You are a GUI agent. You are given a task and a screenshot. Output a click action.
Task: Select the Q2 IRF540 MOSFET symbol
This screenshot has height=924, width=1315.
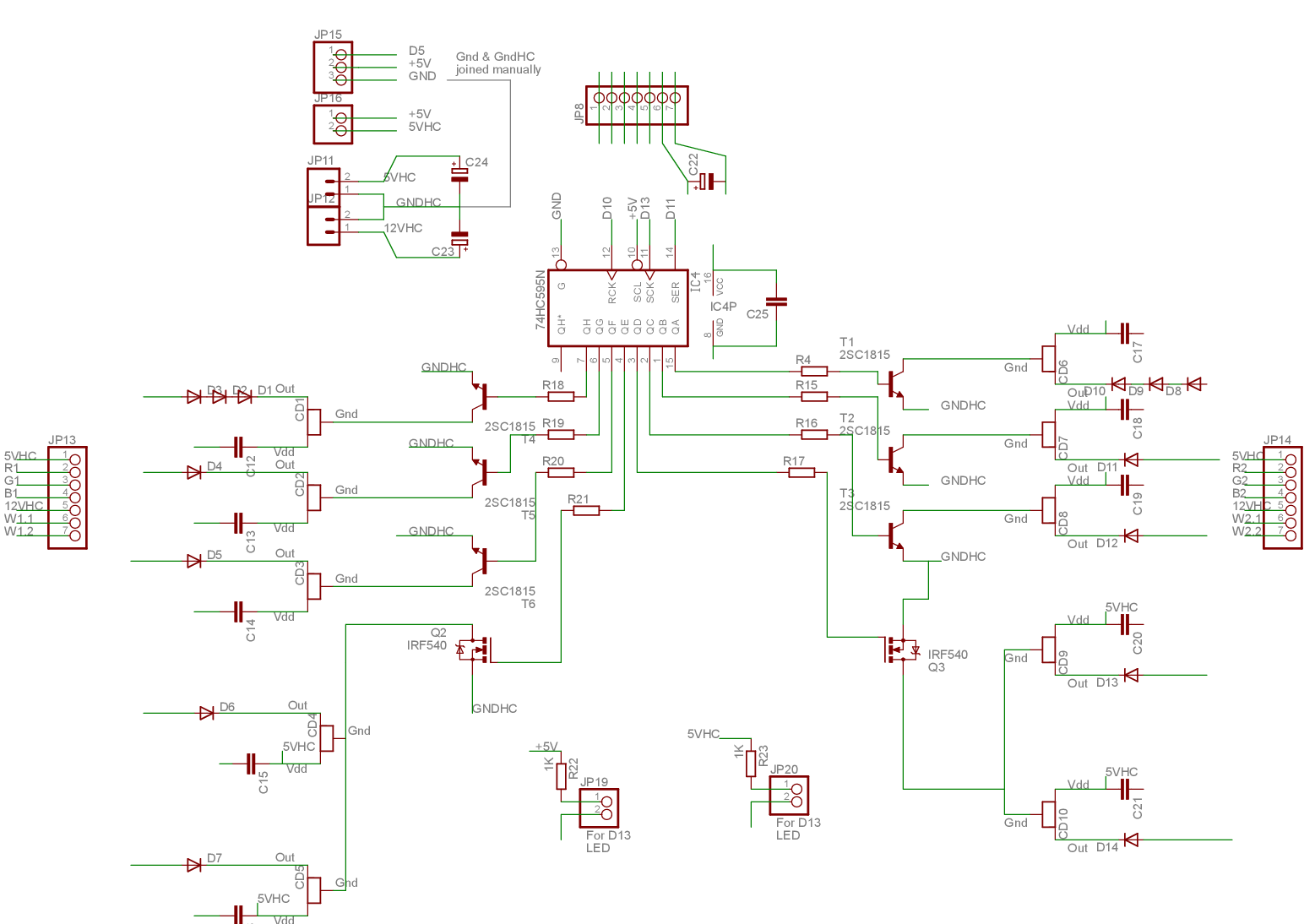tap(475, 650)
